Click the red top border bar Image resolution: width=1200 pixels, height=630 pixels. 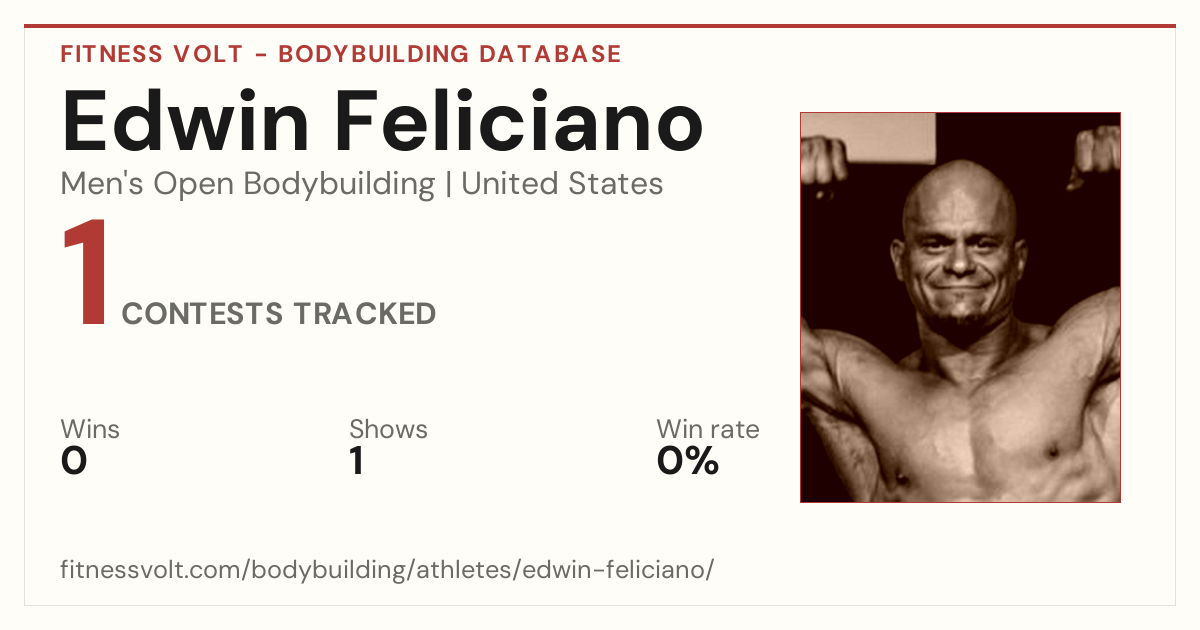600,26
